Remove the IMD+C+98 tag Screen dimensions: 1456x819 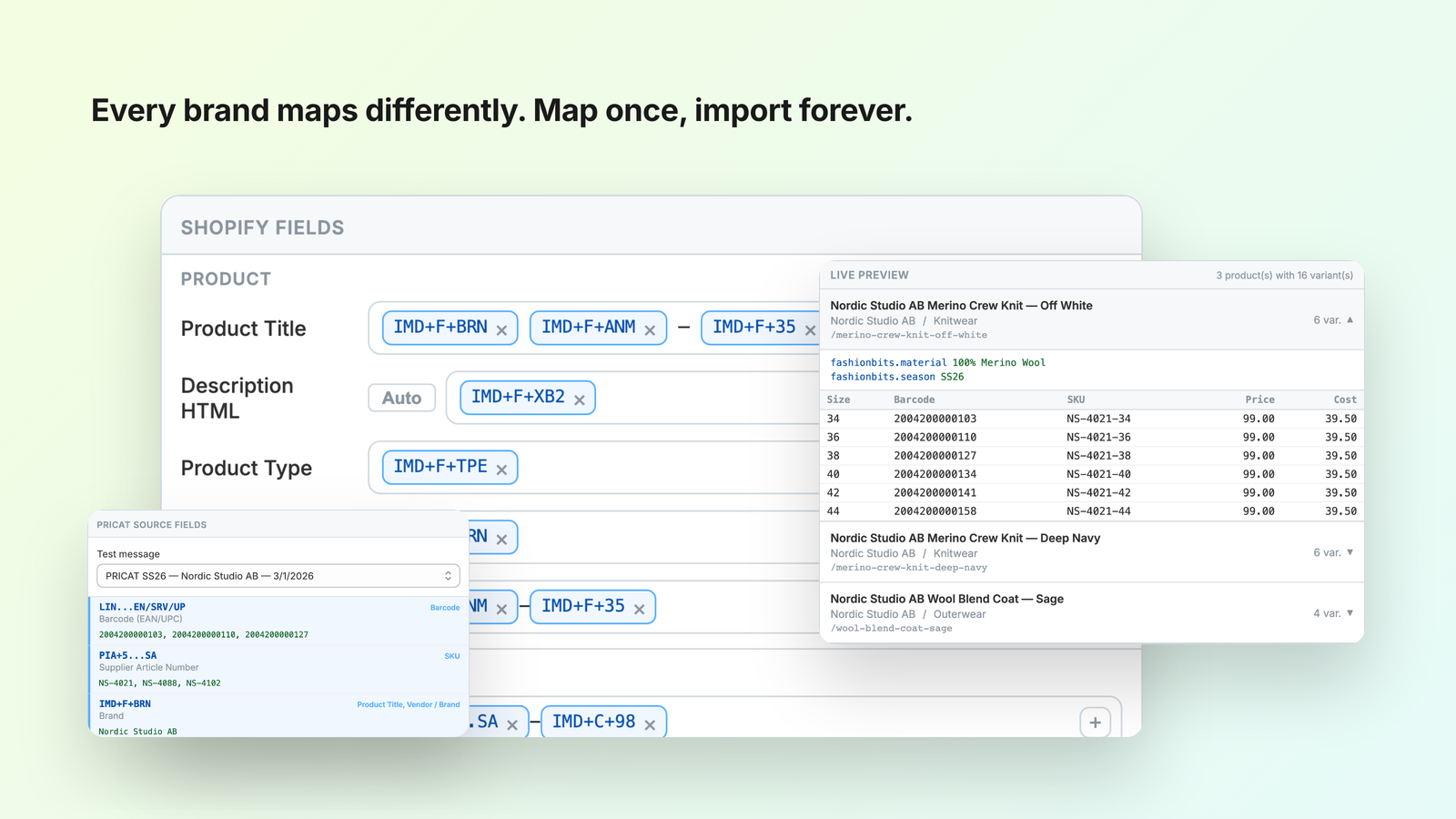pyautogui.click(x=650, y=725)
